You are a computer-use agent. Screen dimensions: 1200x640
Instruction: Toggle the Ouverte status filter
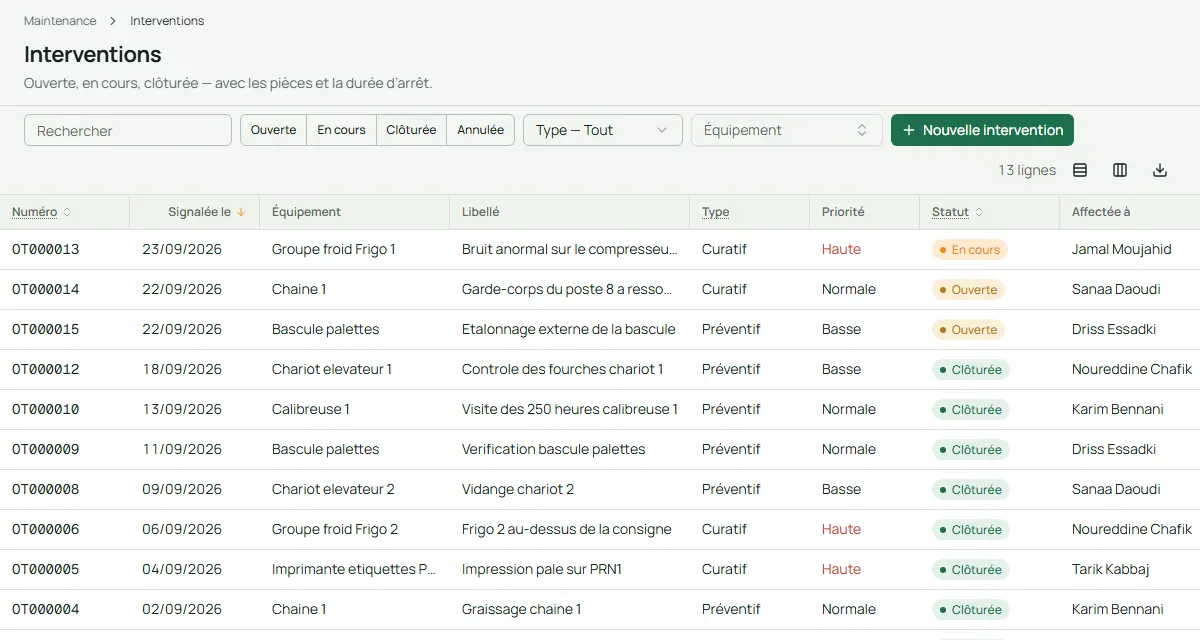273,130
